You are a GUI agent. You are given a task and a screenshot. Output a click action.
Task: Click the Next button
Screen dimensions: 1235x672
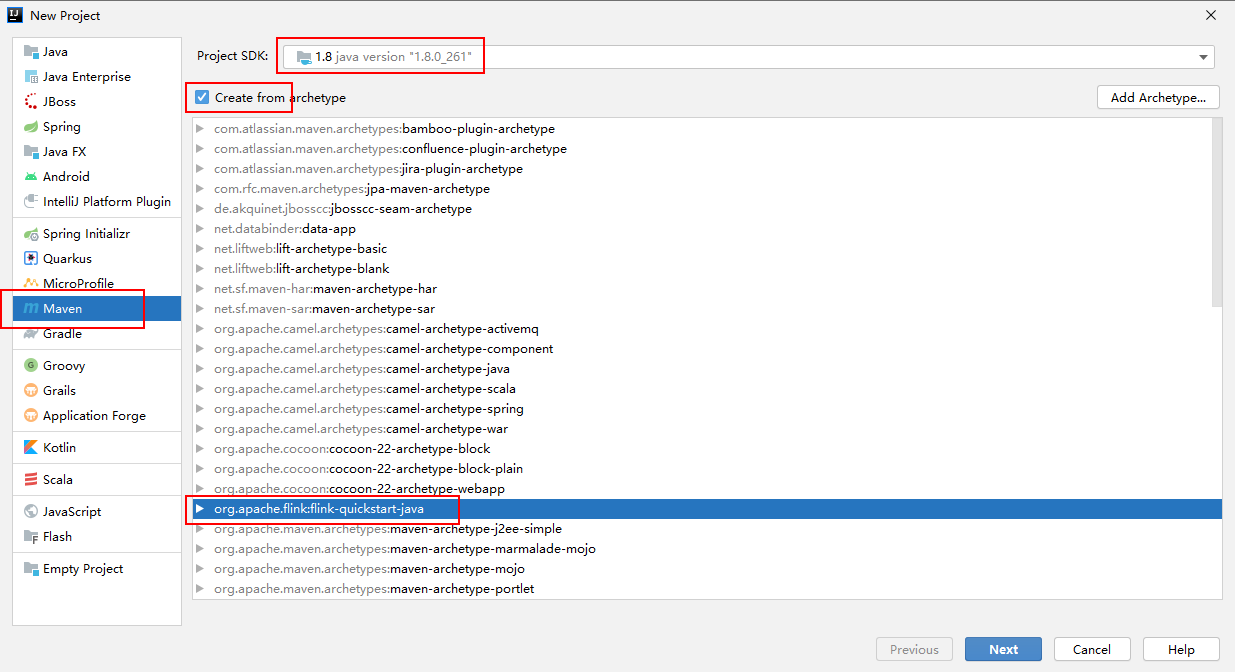(x=1003, y=649)
